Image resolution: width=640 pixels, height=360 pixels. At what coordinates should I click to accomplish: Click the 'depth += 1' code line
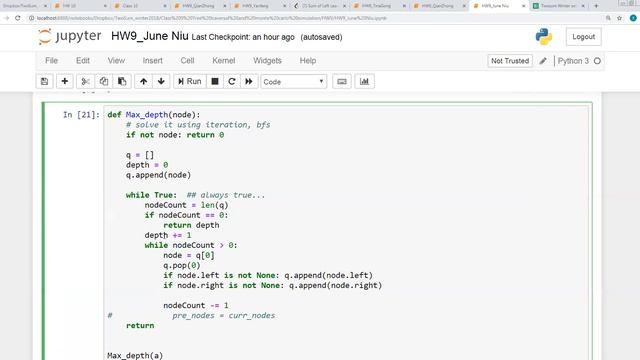pyautogui.click(x=168, y=235)
